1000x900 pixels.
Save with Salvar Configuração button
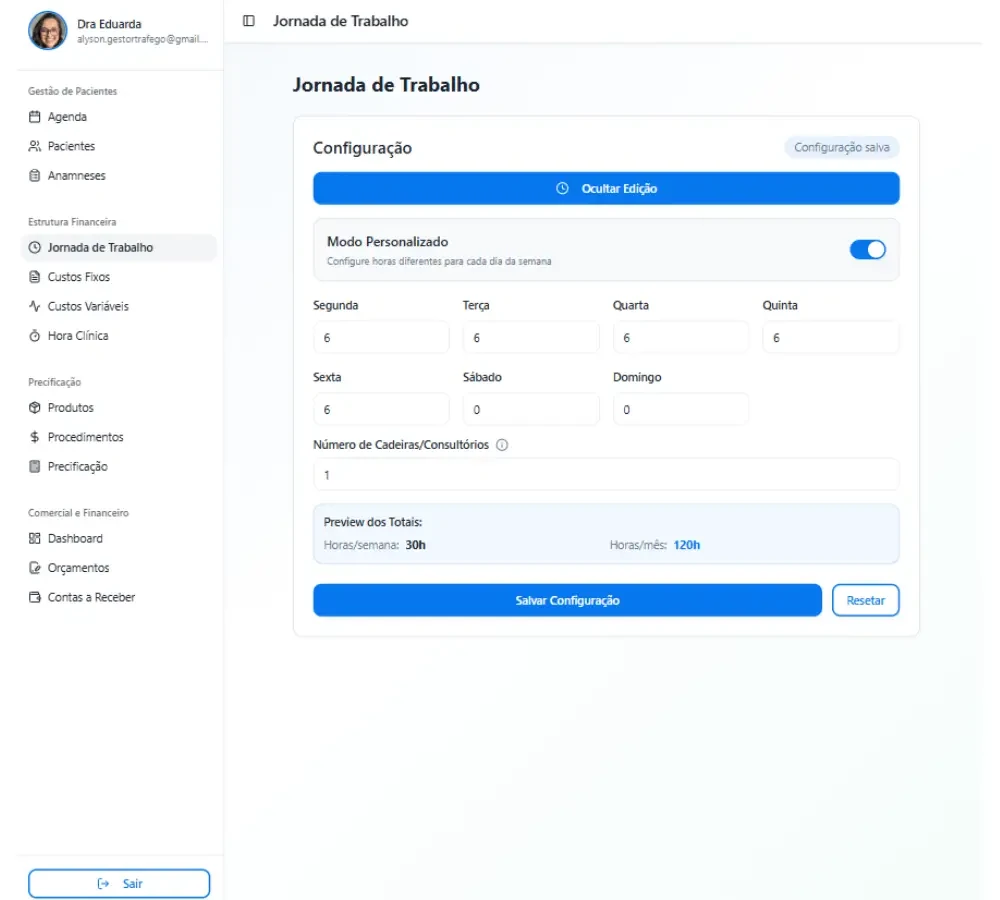pyautogui.click(x=567, y=600)
